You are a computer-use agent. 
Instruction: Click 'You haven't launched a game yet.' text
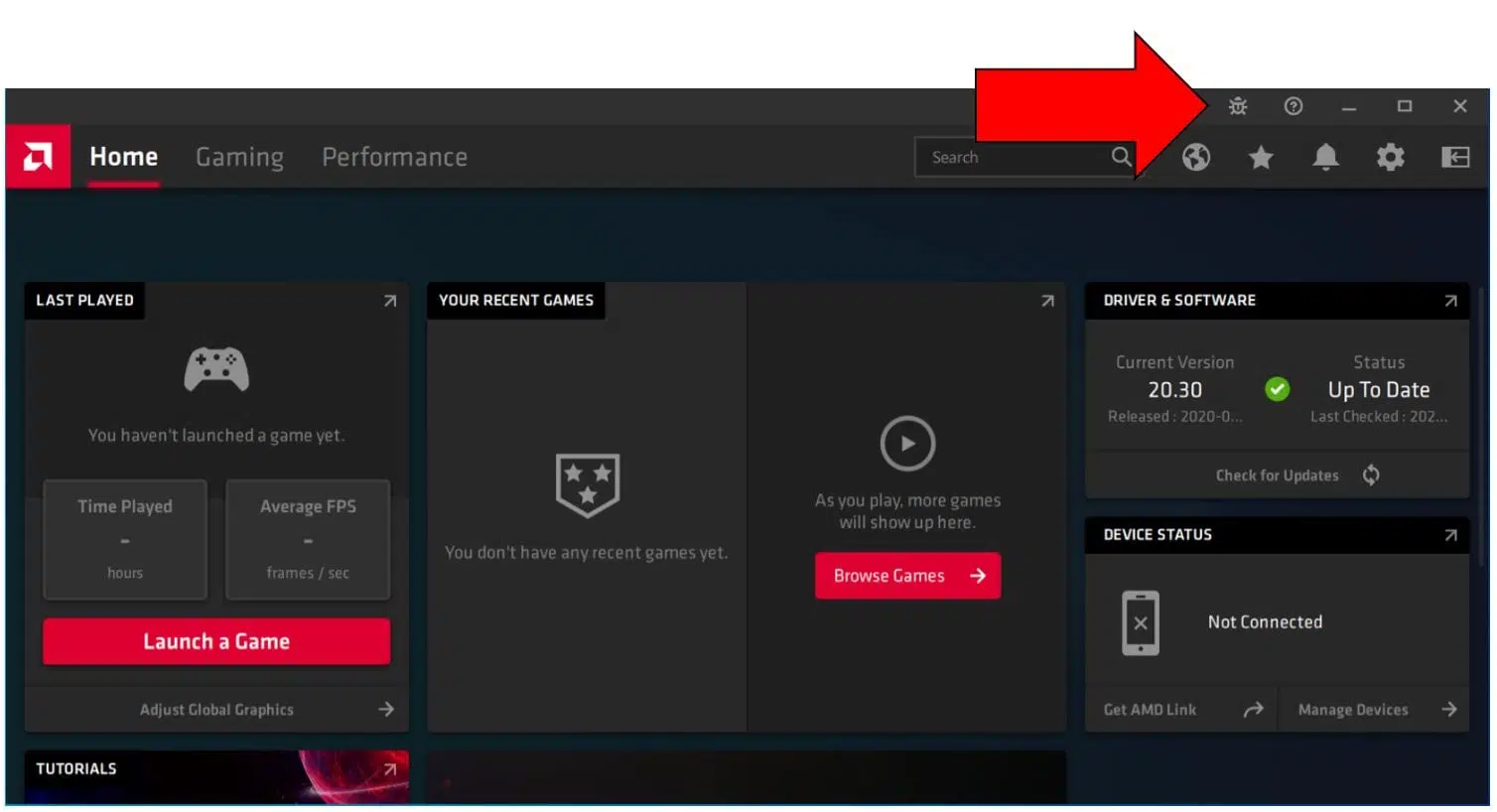(x=216, y=435)
